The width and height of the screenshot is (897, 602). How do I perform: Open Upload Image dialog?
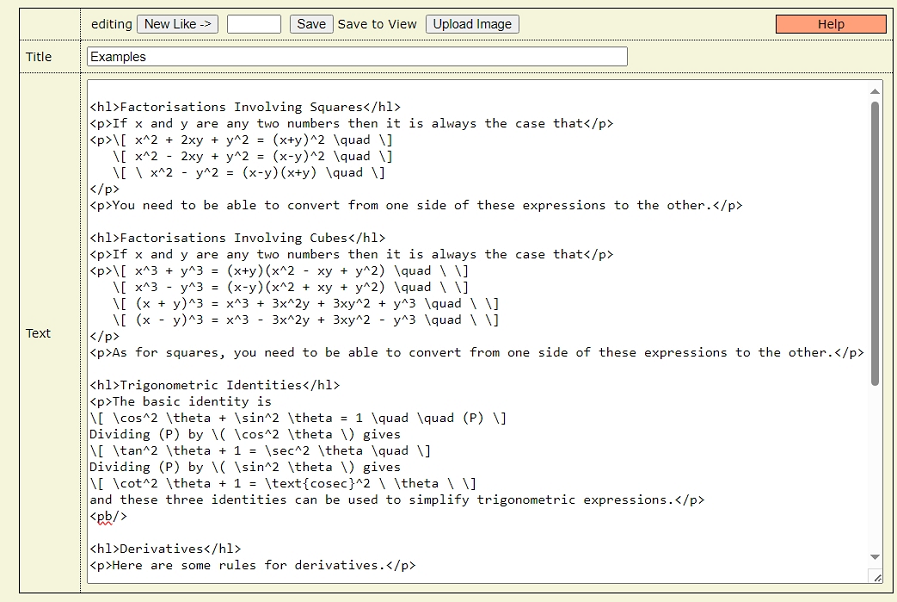click(472, 24)
